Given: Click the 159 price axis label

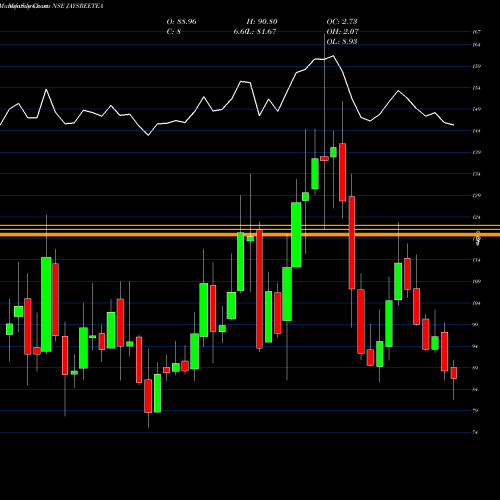Looking at the screenshot, I should click(x=477, y=66).
